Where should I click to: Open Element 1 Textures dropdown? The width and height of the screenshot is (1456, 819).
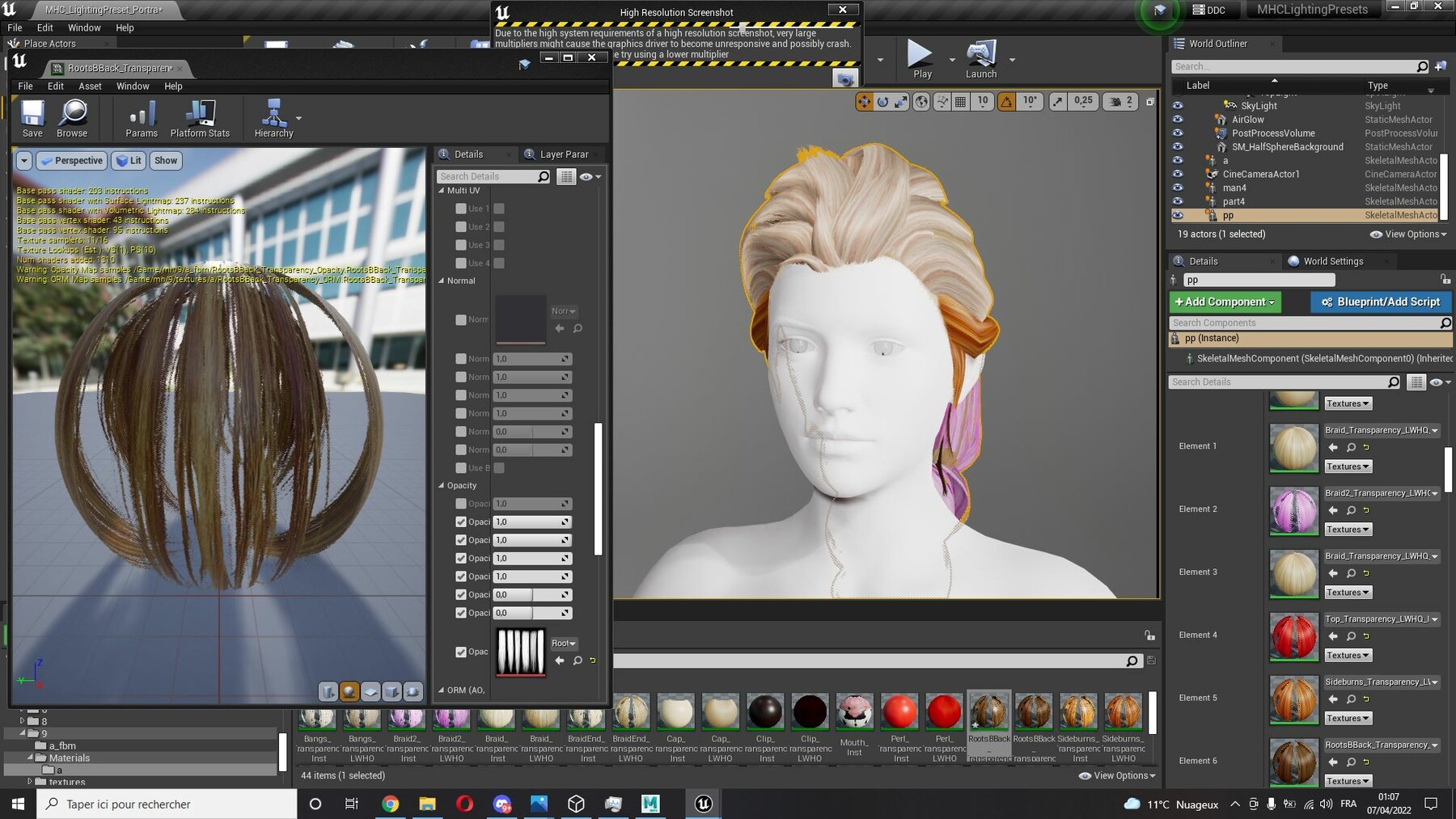coord(1348,466)
